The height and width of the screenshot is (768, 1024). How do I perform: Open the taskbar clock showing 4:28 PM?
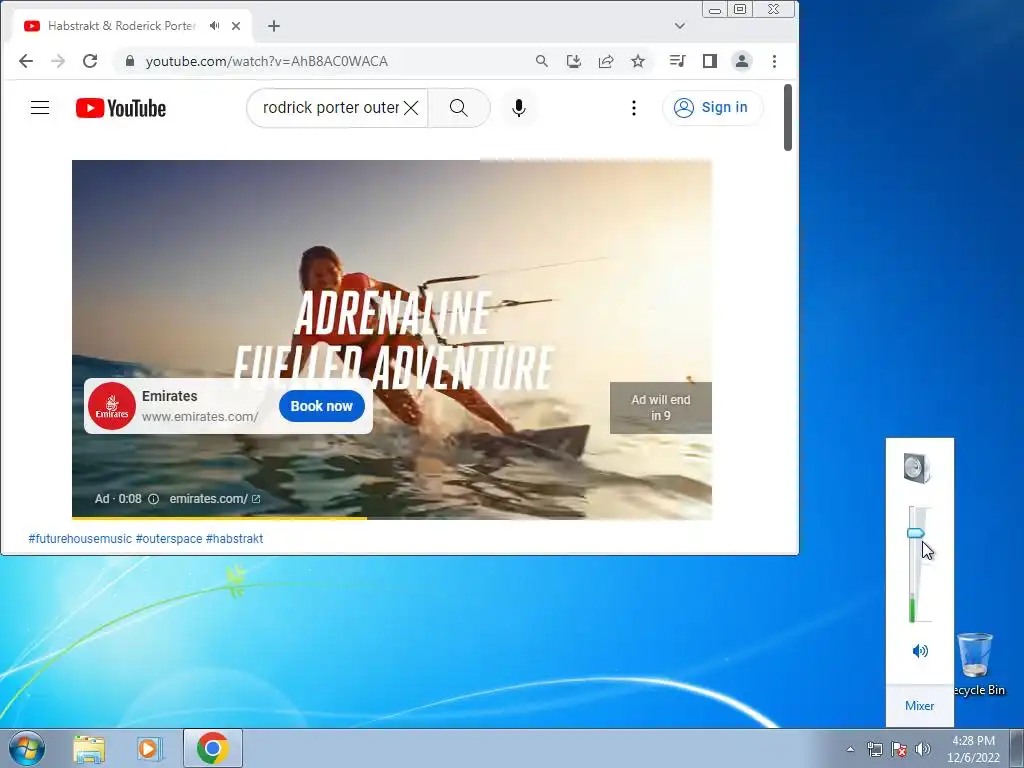(973, 748)
